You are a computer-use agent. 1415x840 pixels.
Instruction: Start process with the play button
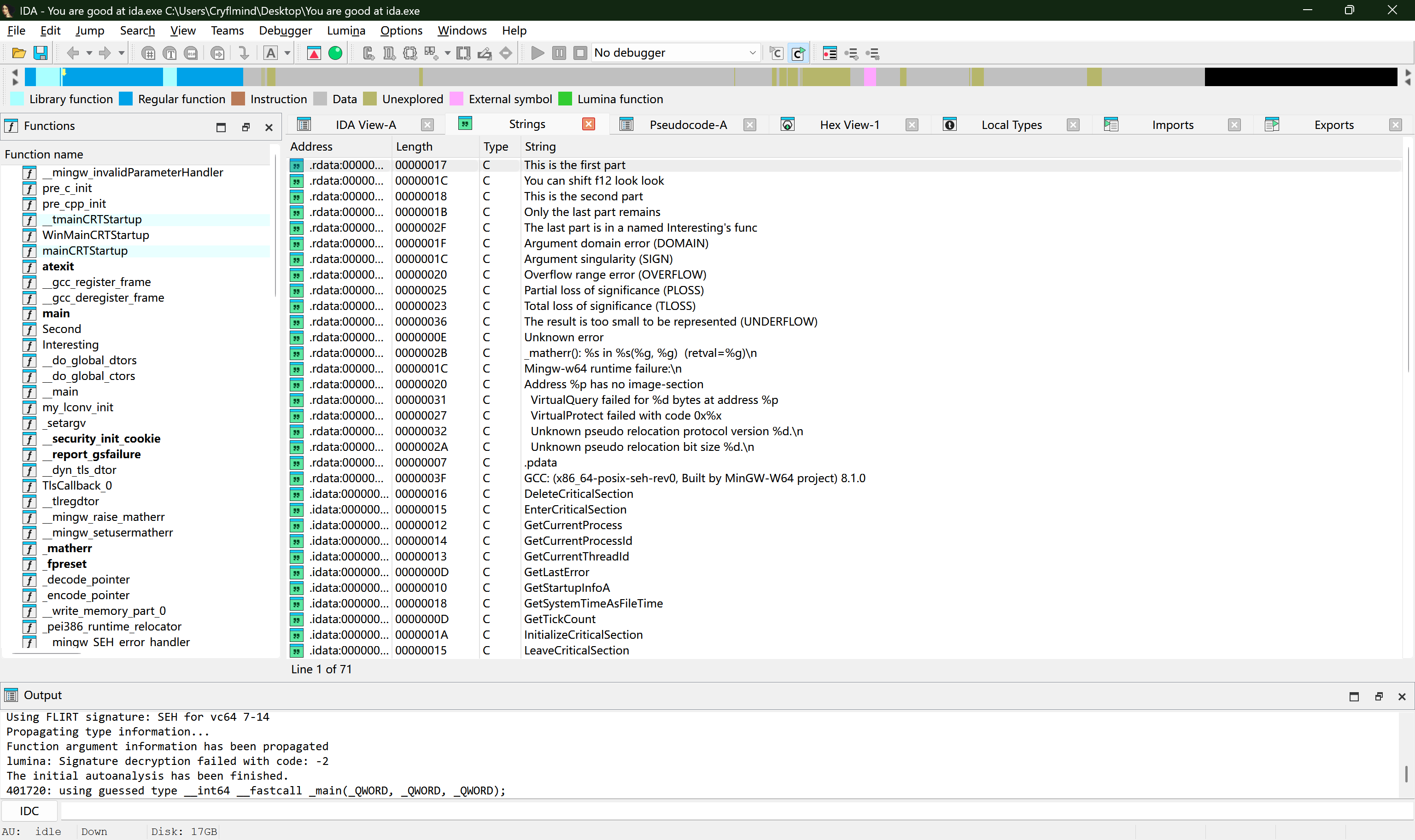[x=538, y=53]
